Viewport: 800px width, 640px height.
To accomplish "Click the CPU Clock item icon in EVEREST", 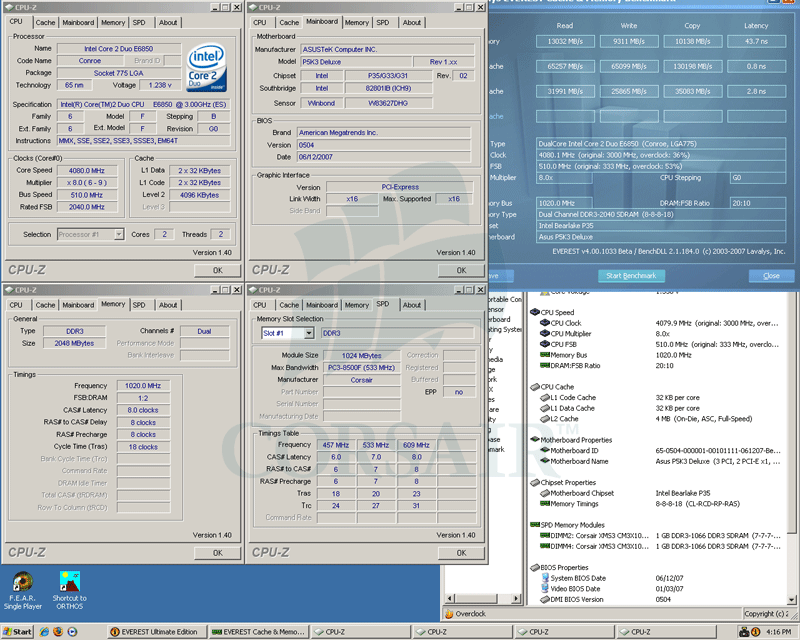I will pyautogui.click(x=544, y=323).
